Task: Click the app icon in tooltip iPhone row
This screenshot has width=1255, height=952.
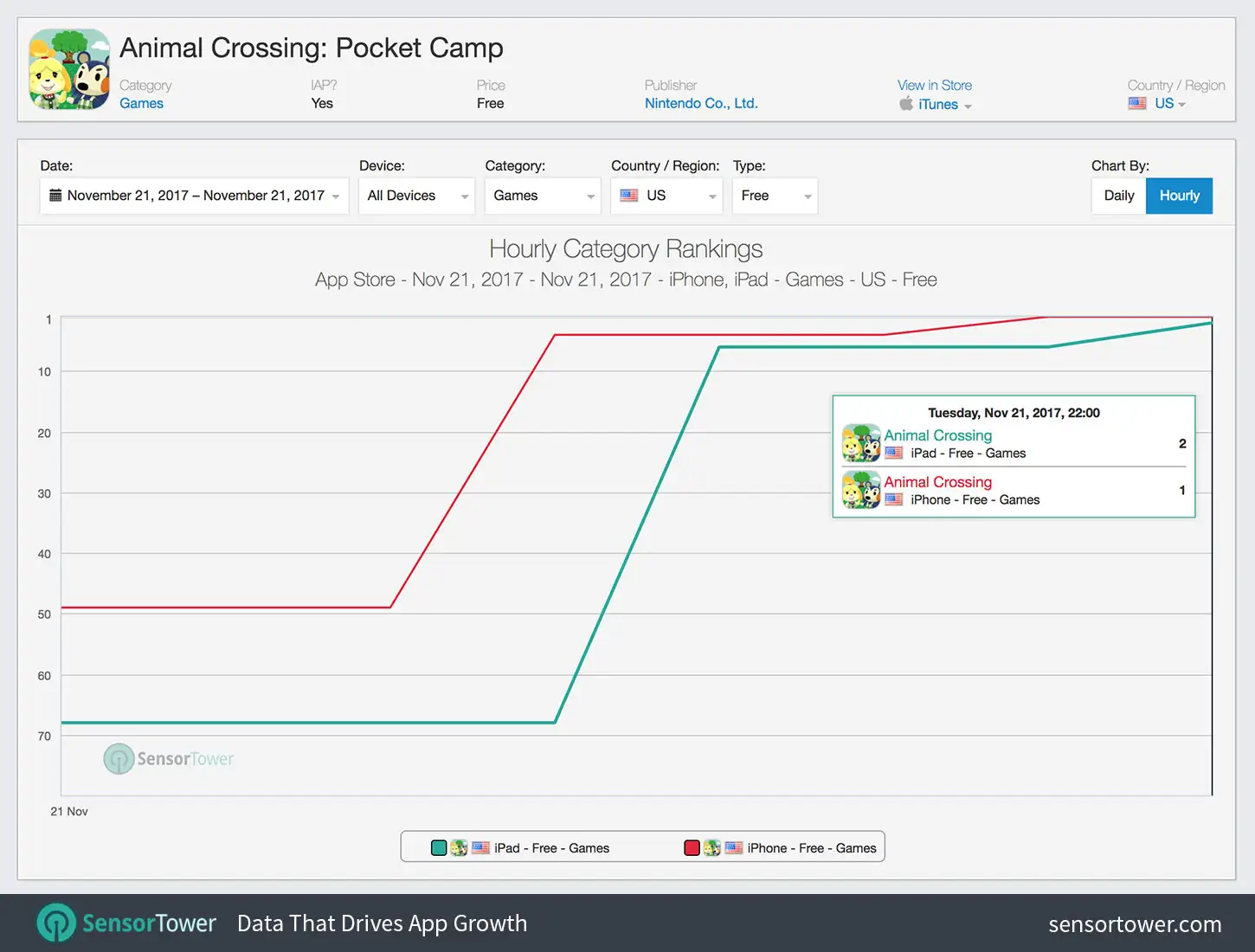Action: [861, 490]
